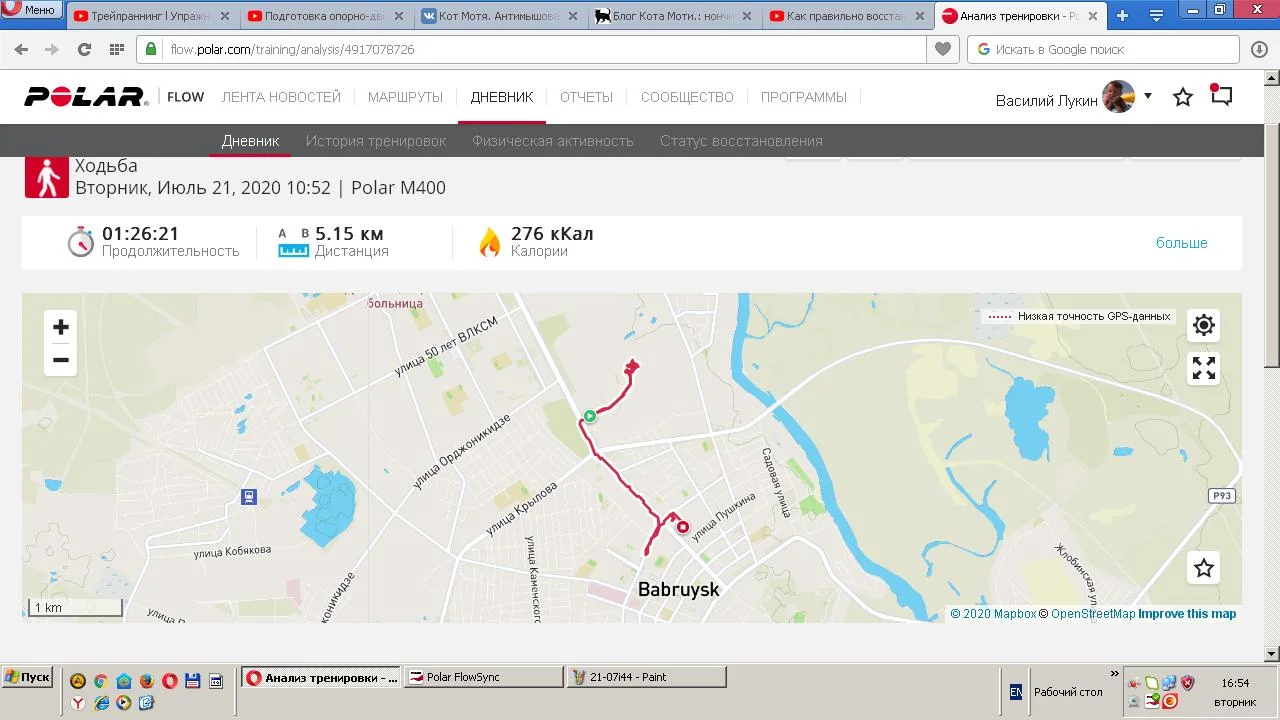This screenshot has height=720, width=1280.
Task: Close the Анализ тренировки tab
Action: click(x=1093, y=16)
